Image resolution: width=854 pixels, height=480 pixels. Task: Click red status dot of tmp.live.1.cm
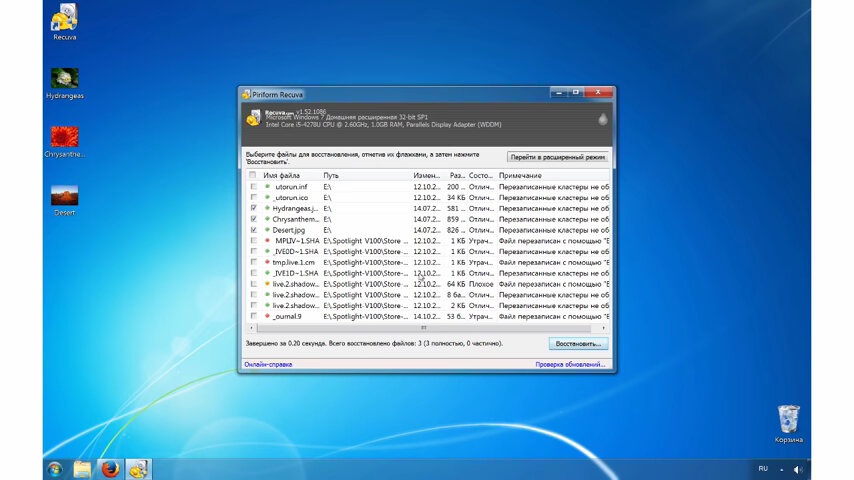[267, 262]
